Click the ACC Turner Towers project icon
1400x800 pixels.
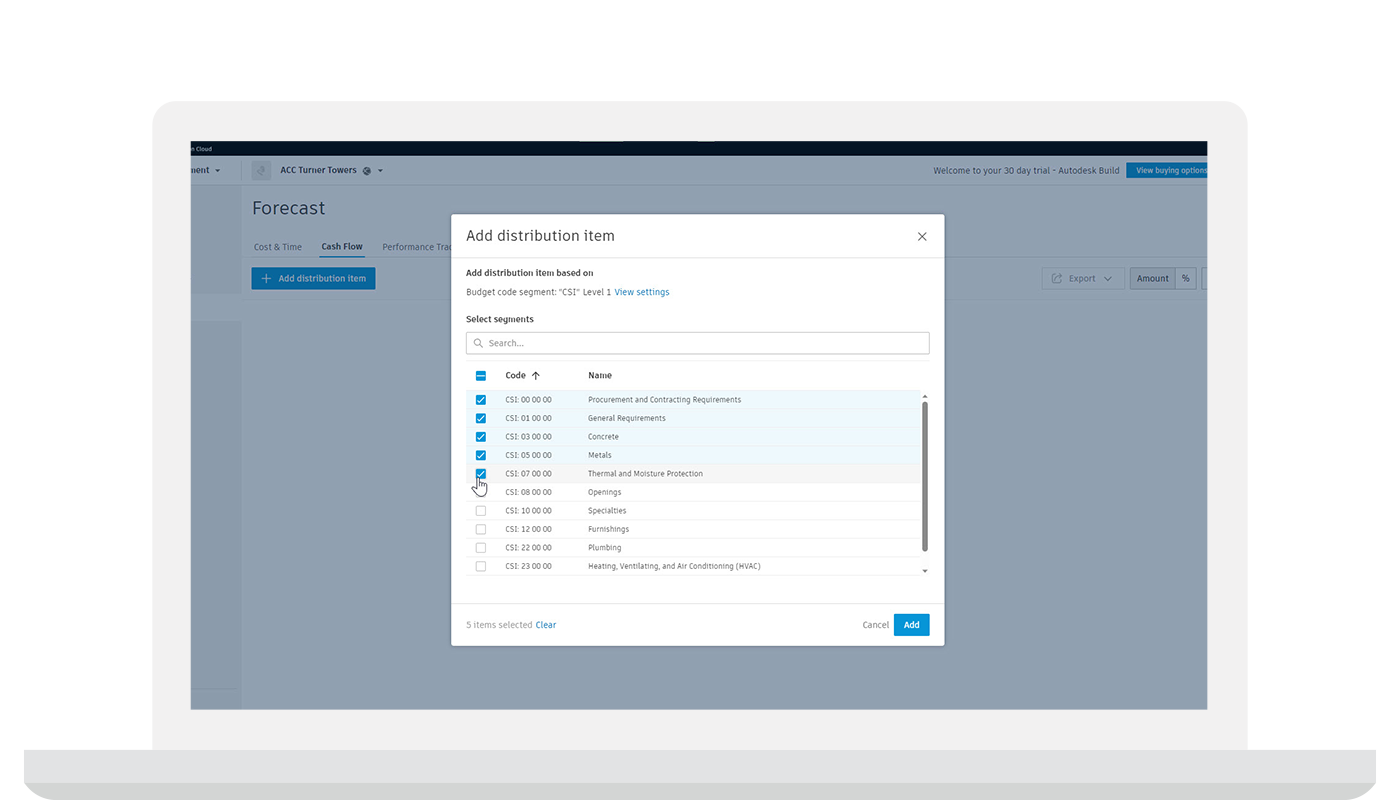(261, 170)
